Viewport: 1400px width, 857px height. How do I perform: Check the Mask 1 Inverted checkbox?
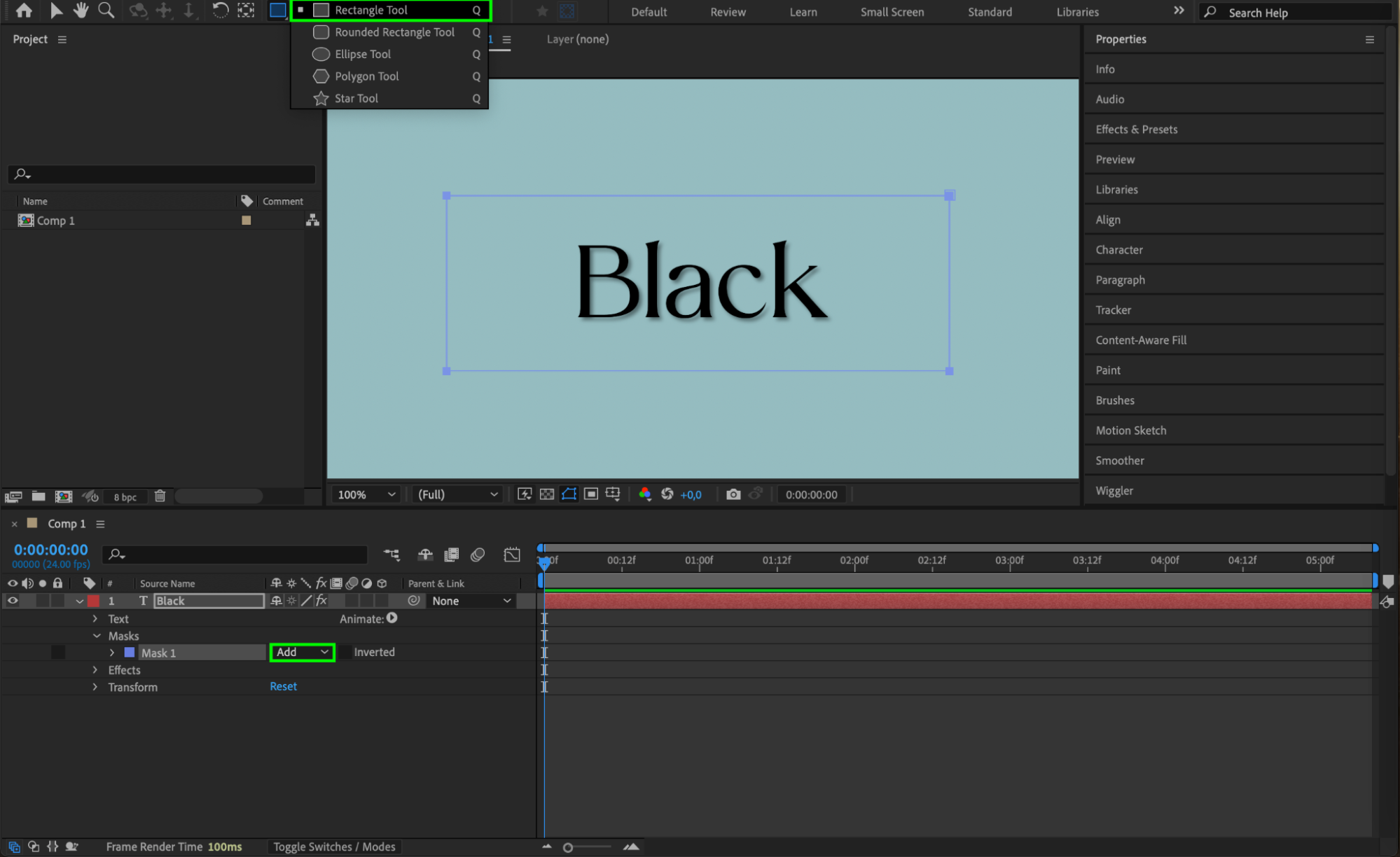(x=345, y=653)
